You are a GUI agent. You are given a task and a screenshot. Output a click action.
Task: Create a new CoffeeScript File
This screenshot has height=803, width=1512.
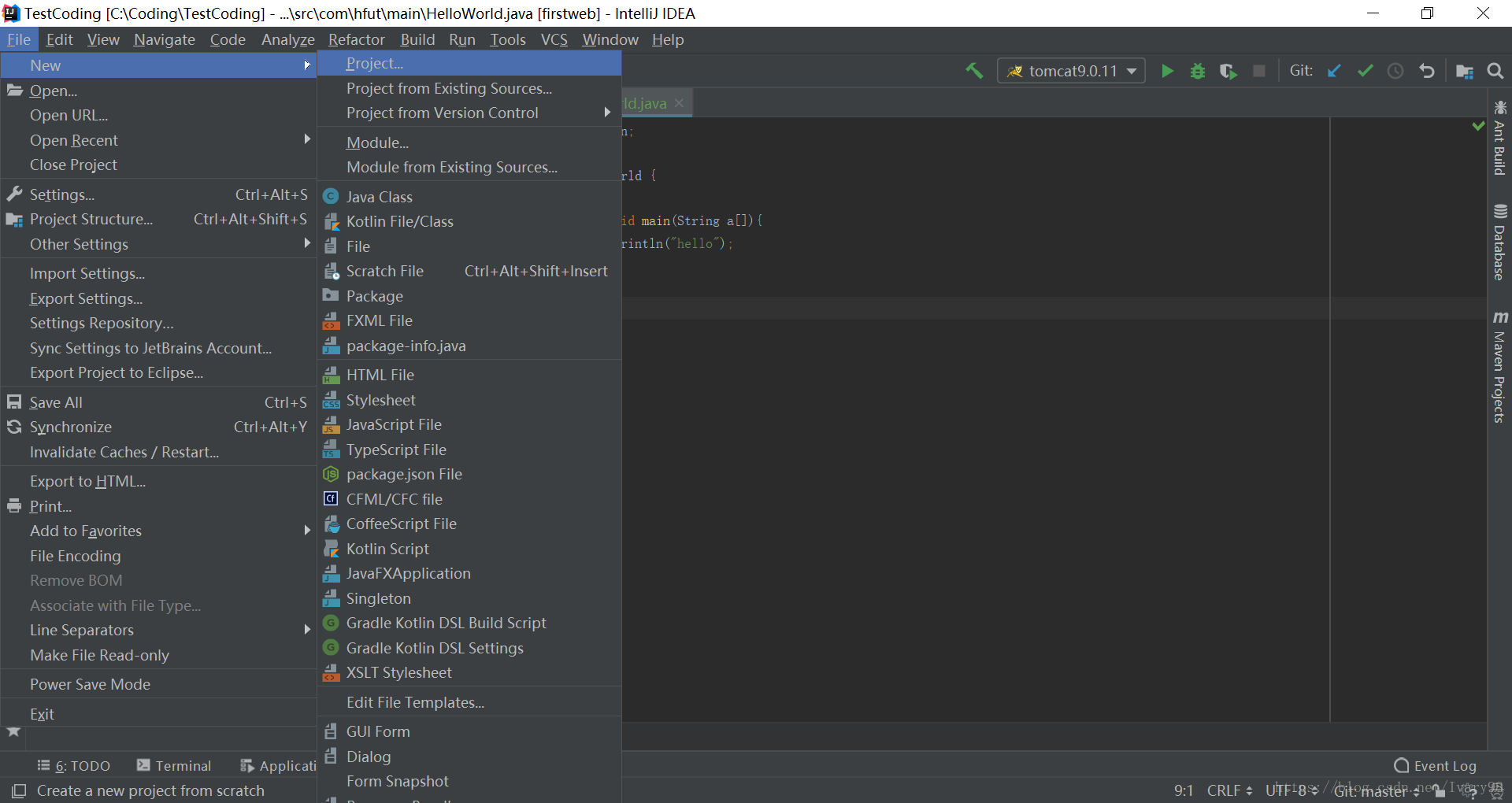pyautogui.click(x=469, y=524)
